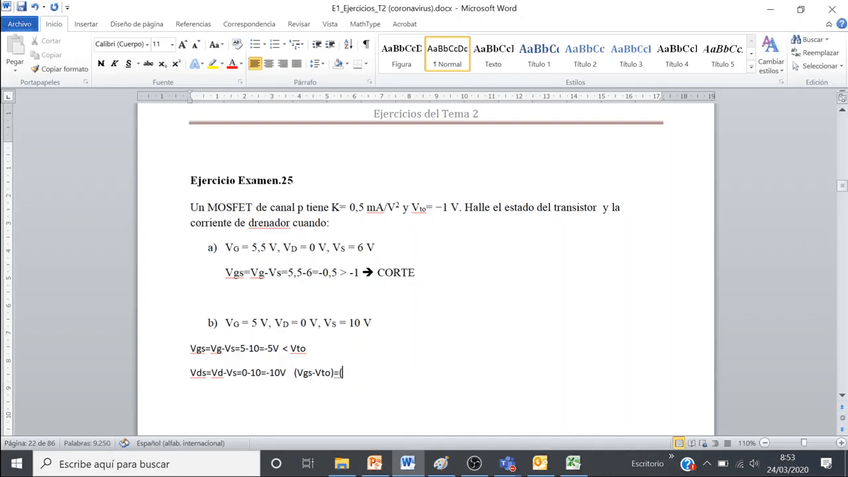848x477 pixels.
Task: Open the Insertar tab
Action: click(86, 24)
